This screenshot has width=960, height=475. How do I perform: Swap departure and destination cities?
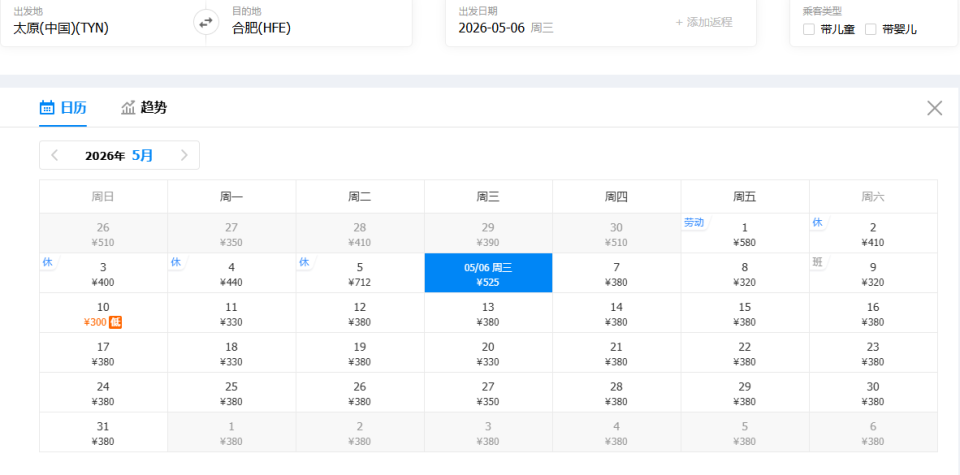coord(206,23)
